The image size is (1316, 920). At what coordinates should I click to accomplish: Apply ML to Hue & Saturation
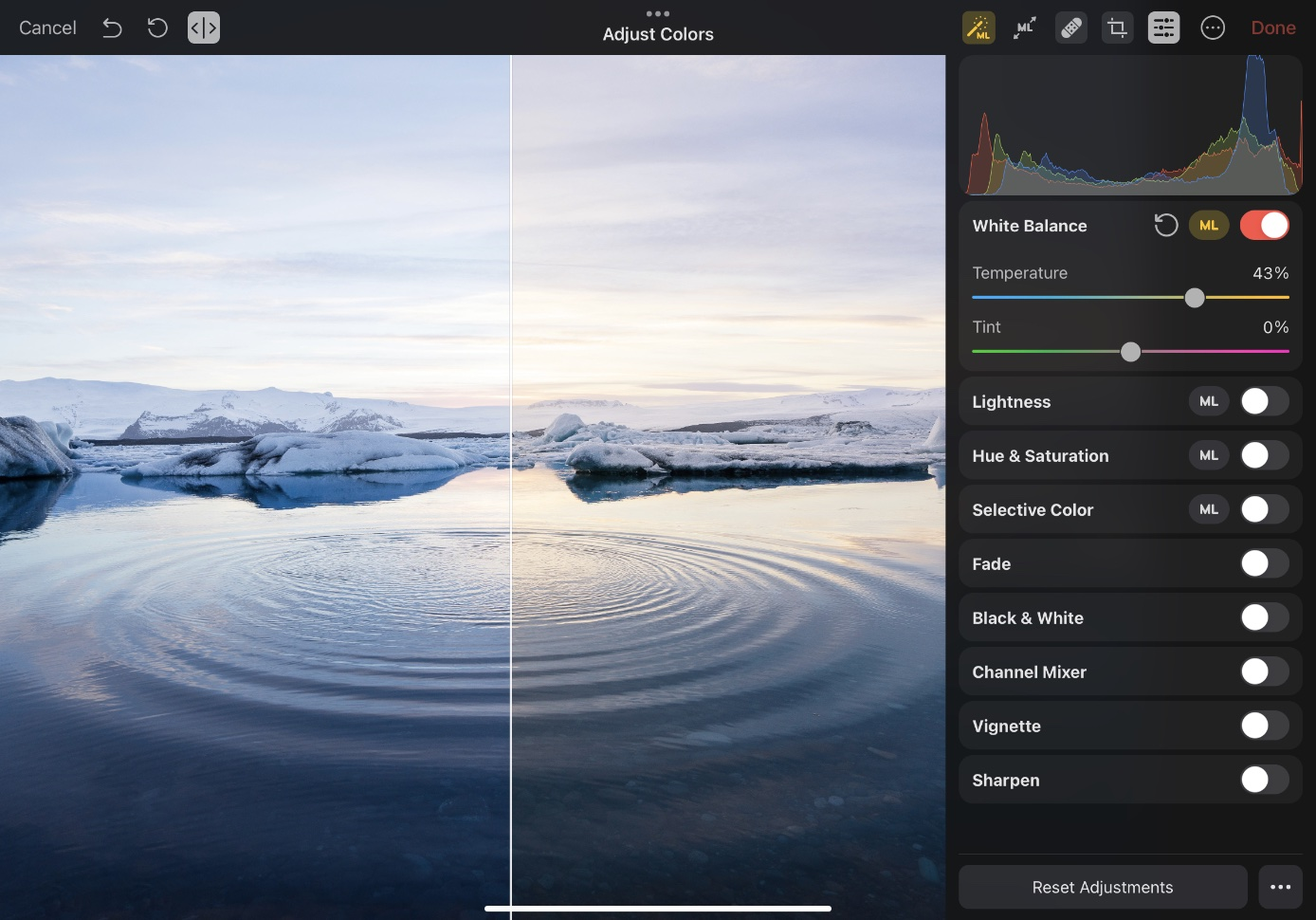click(1209, 455)
